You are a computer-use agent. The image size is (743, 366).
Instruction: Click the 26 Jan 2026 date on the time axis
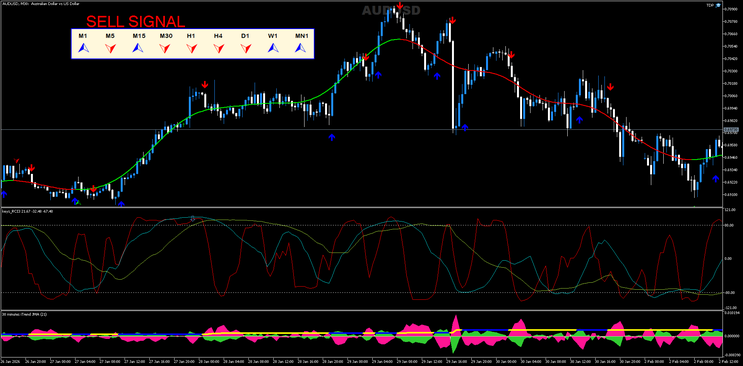(x=9, y=361)
